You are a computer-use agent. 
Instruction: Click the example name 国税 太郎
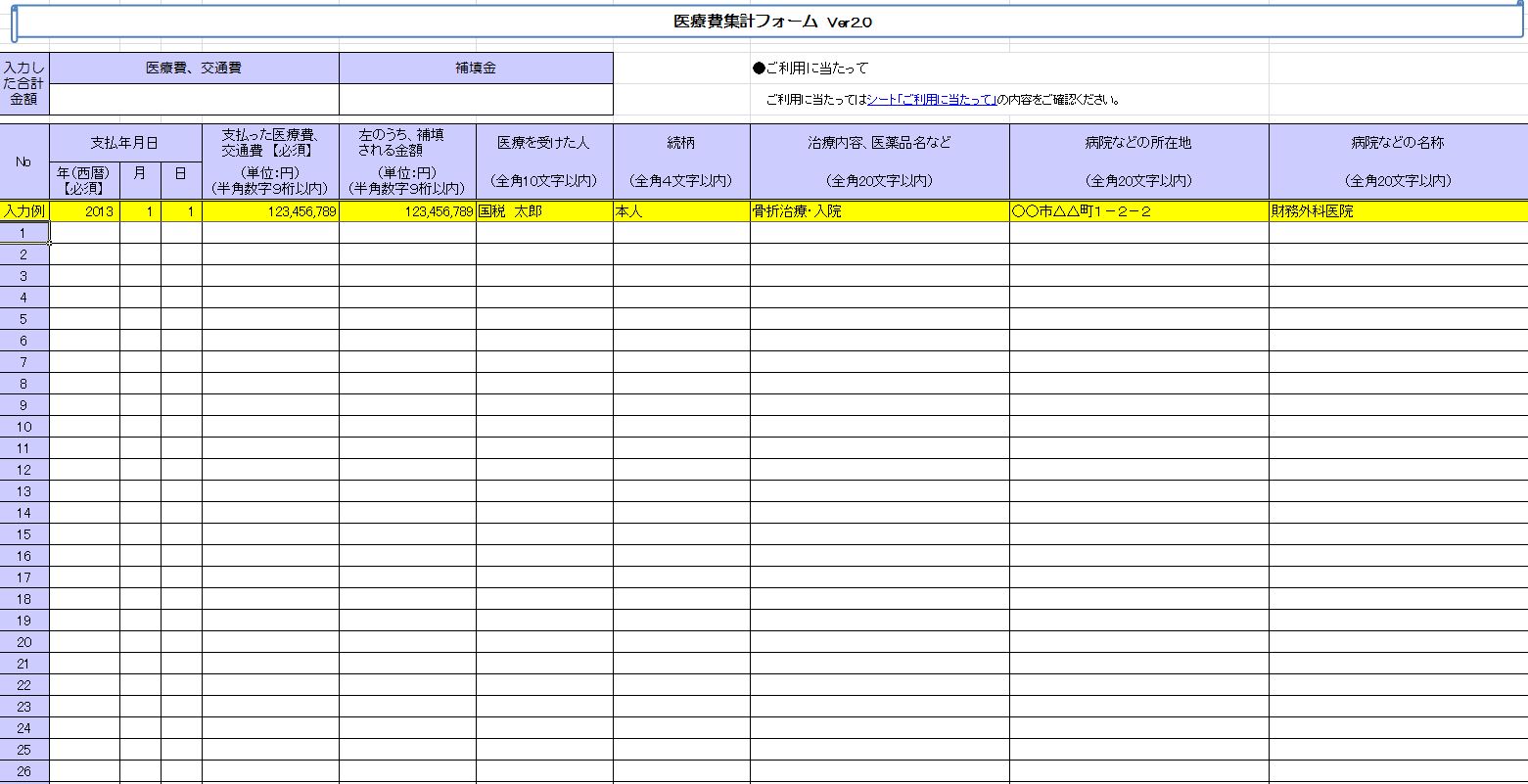[544, 210]
